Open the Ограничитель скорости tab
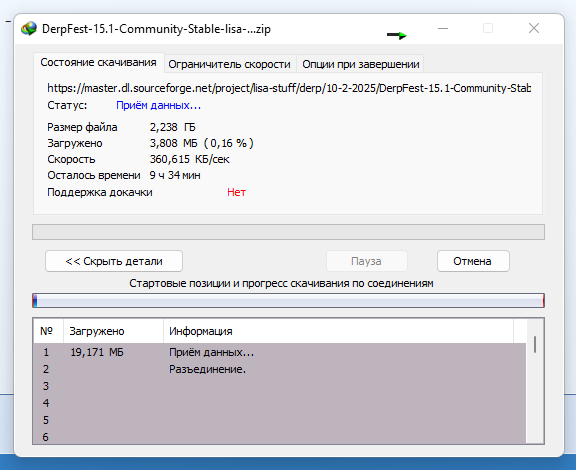Image resolution: width=576 pixels, height=470 pixels. (230, 64)
